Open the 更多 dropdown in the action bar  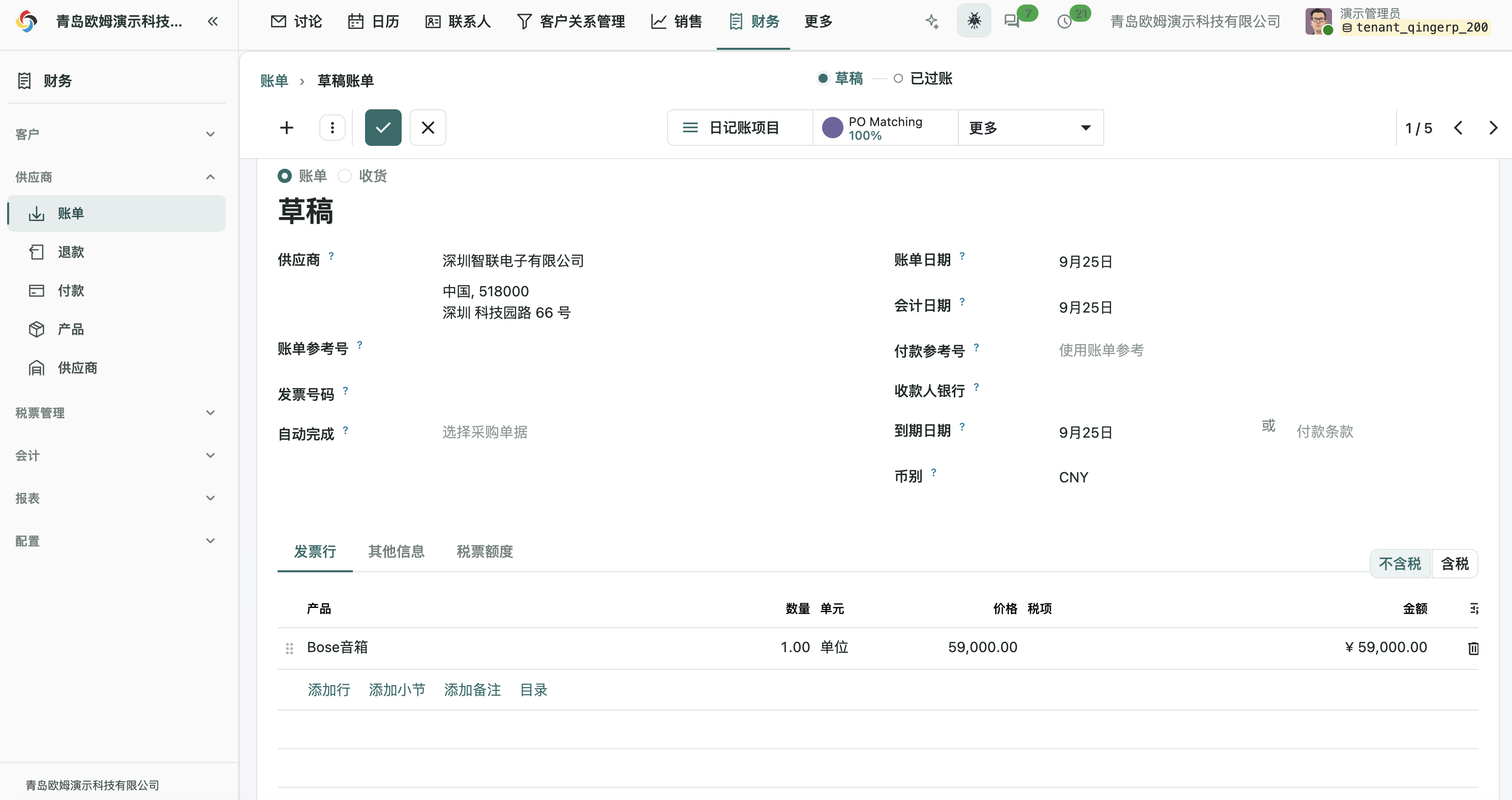pyautogui.click(x=1031, y=128)
